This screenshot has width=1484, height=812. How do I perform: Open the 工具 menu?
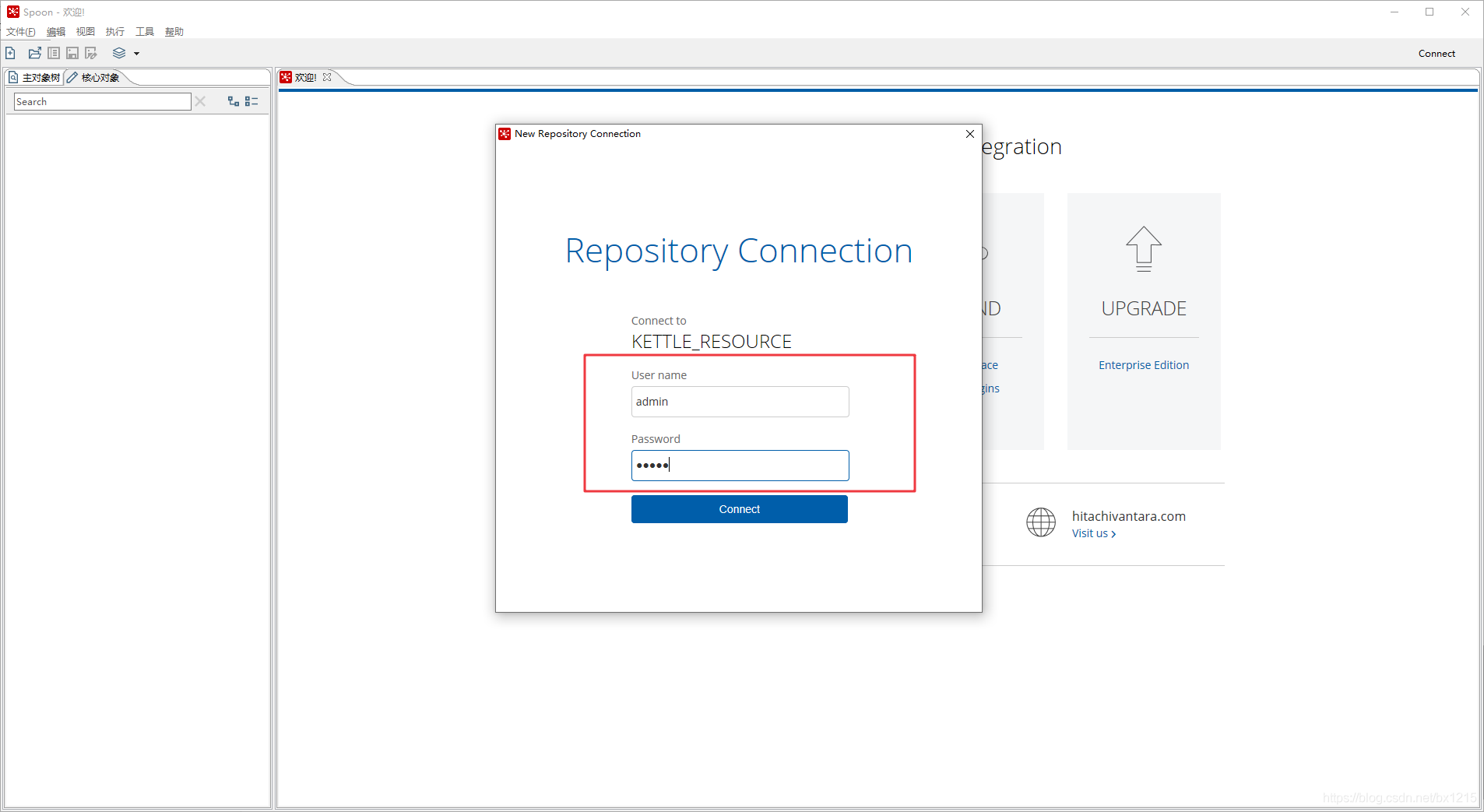coord(145,32)
